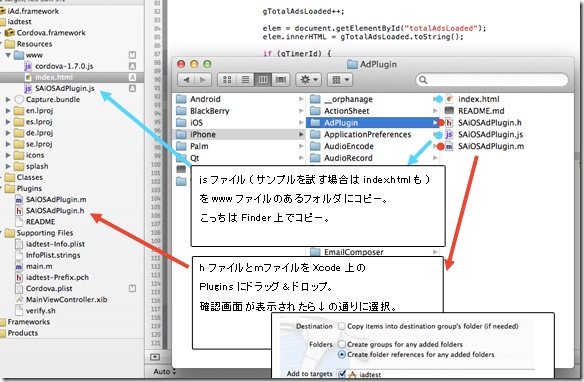
Task: Expand the es.lproj folder
Action: 8,122
